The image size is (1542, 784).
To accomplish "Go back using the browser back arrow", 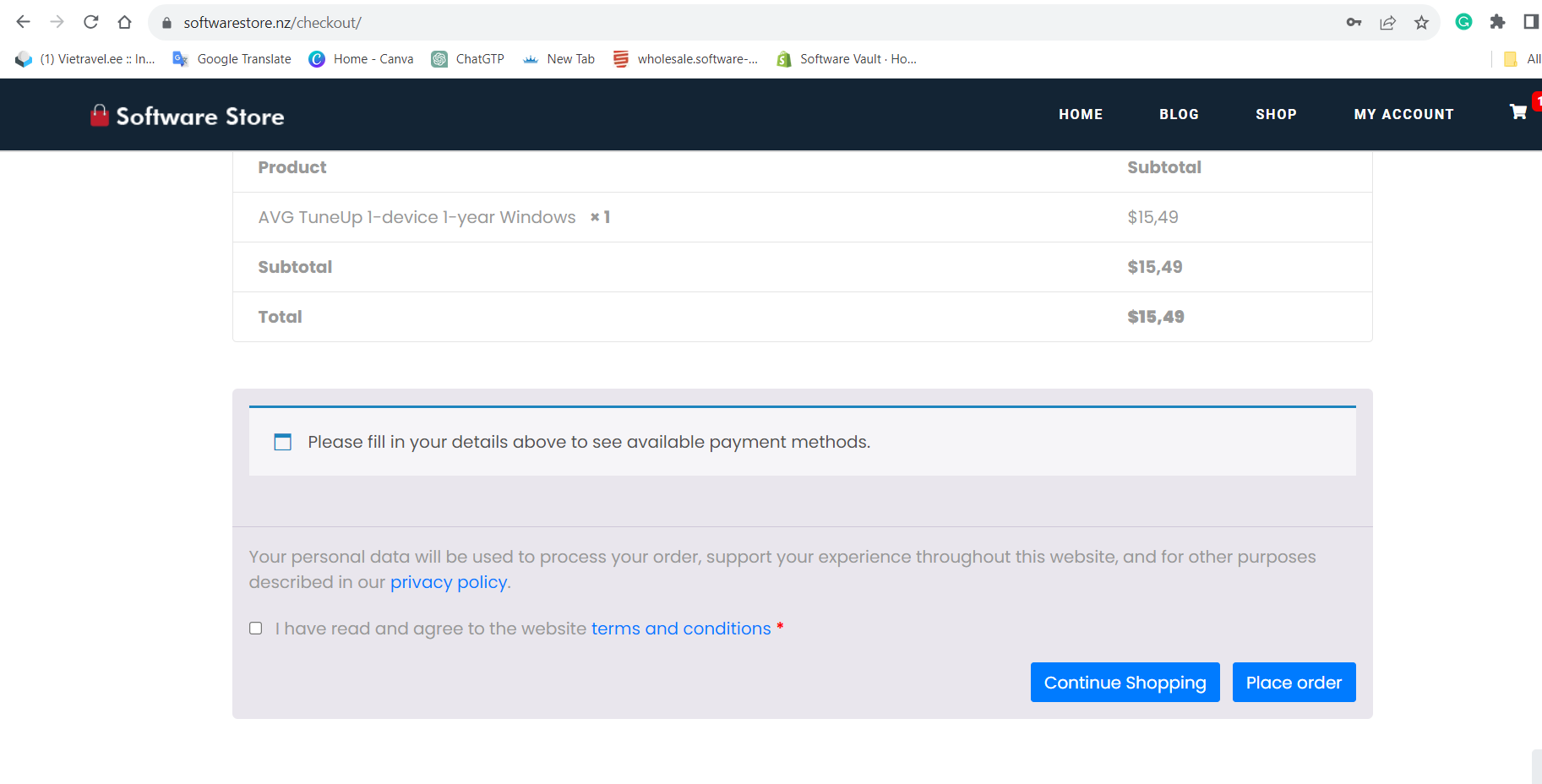I will 24,22.
